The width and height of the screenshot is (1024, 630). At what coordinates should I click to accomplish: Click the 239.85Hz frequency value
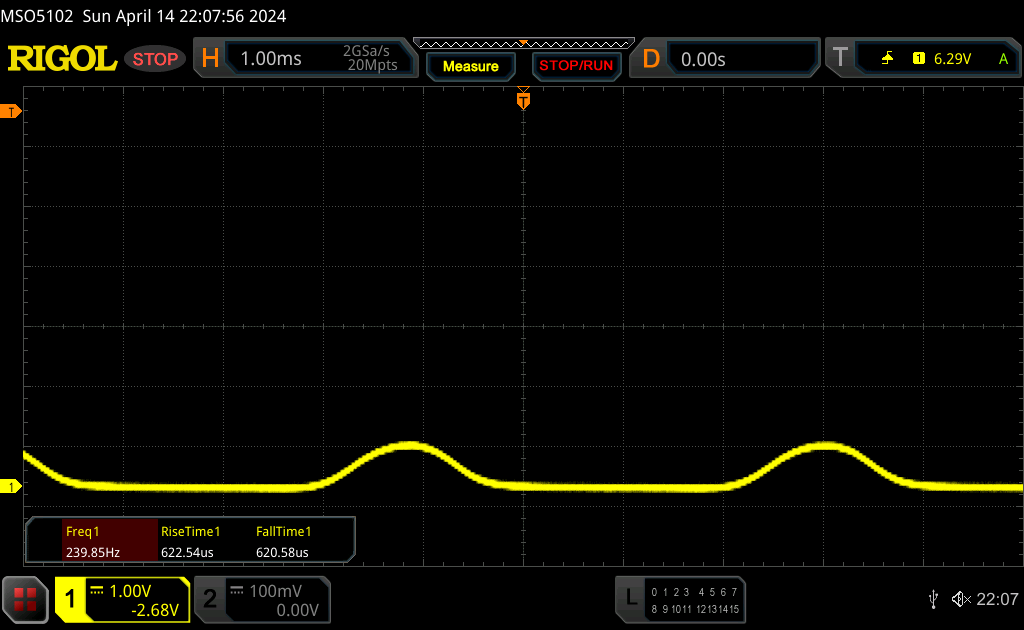93,552
